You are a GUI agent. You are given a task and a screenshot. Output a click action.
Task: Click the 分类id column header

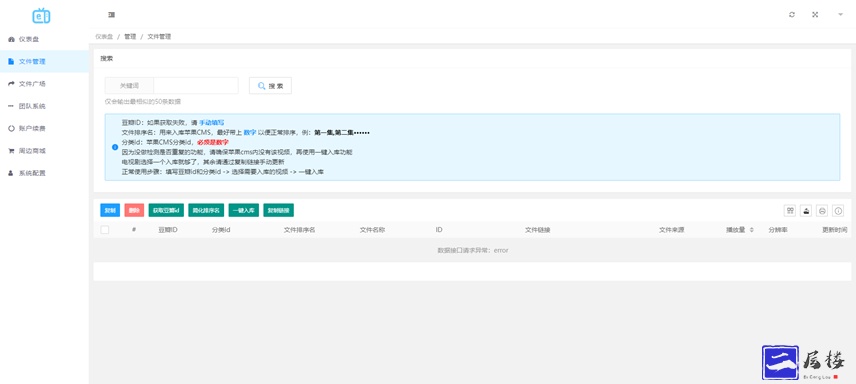(x=221, y=230)
